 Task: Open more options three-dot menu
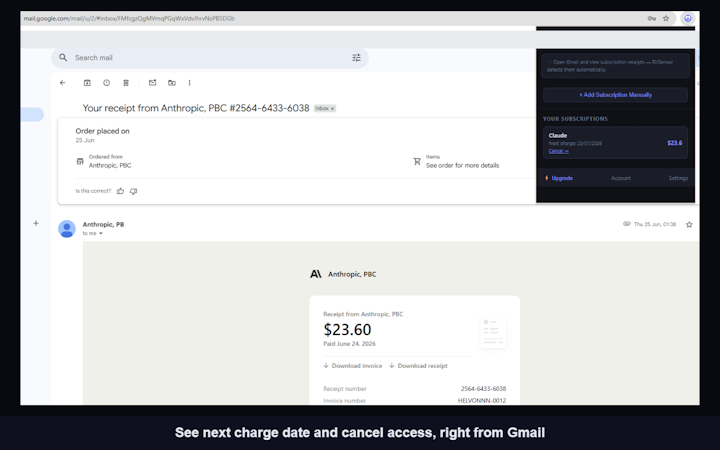coord(189,83)
